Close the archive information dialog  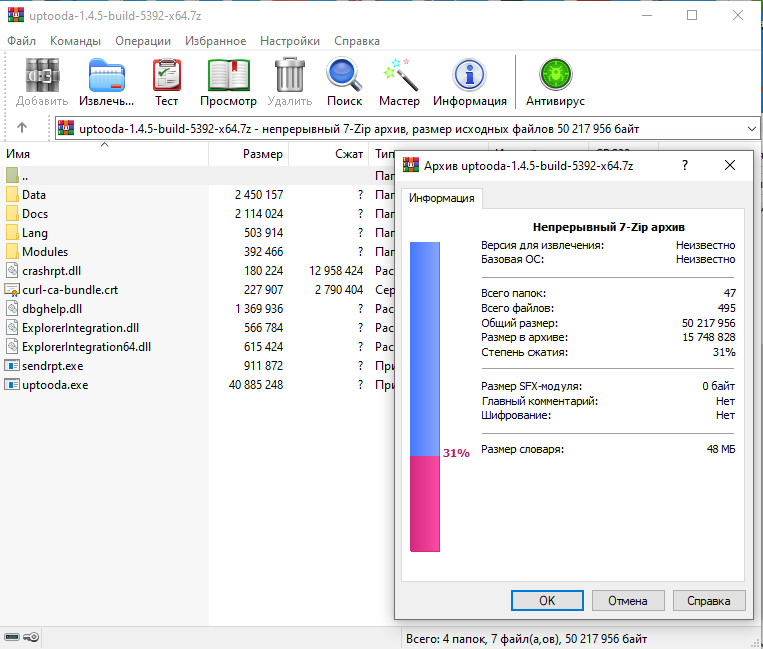[x=730, y=165]
